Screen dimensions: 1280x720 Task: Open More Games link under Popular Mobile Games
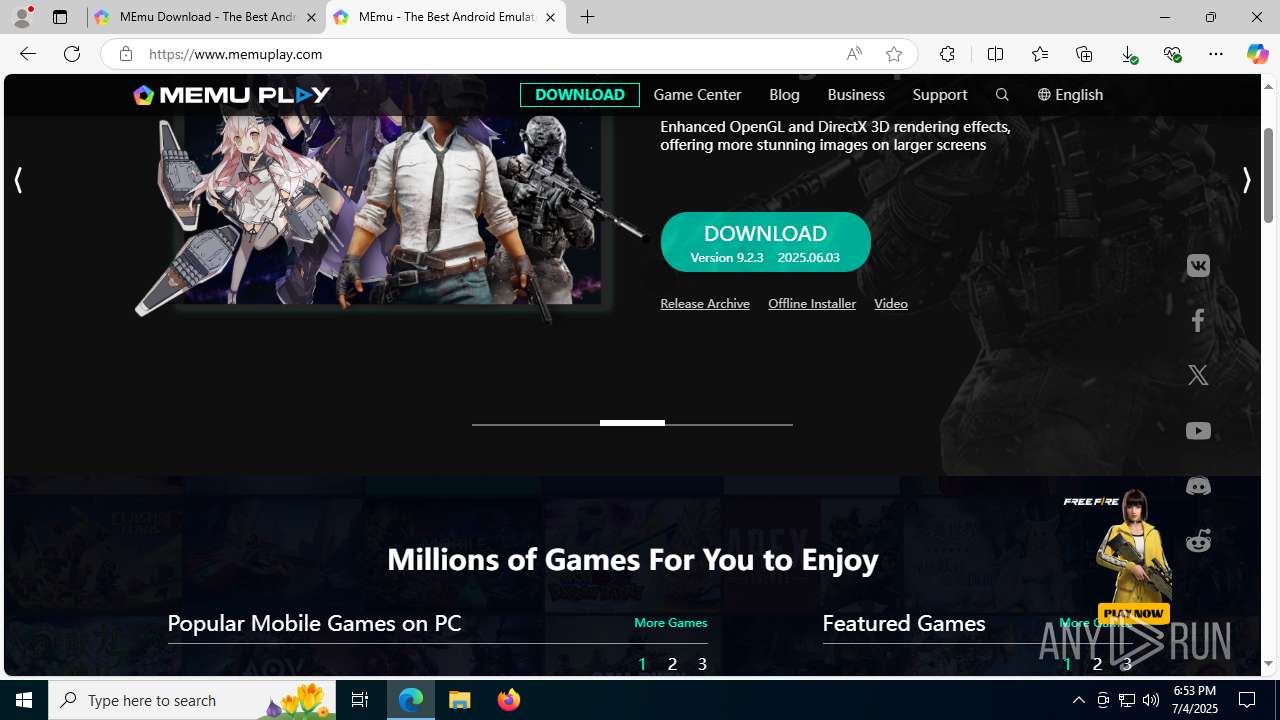click(670, 623)
